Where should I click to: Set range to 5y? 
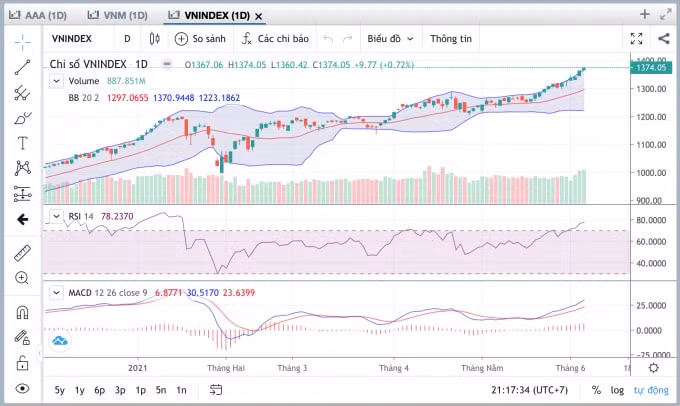(59, 390)
